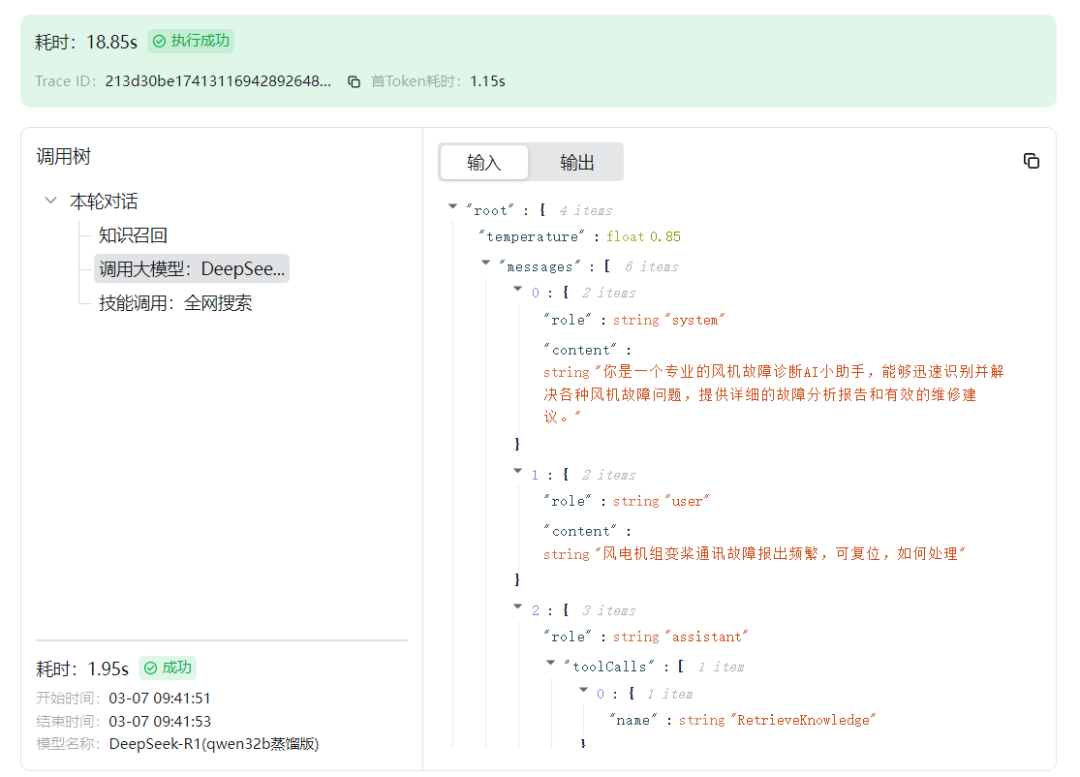The width and height of the screenshot is (1080, 777).
Task: Copy the Trace ID value
Action: pyautogui.click(x=354, y=82)
